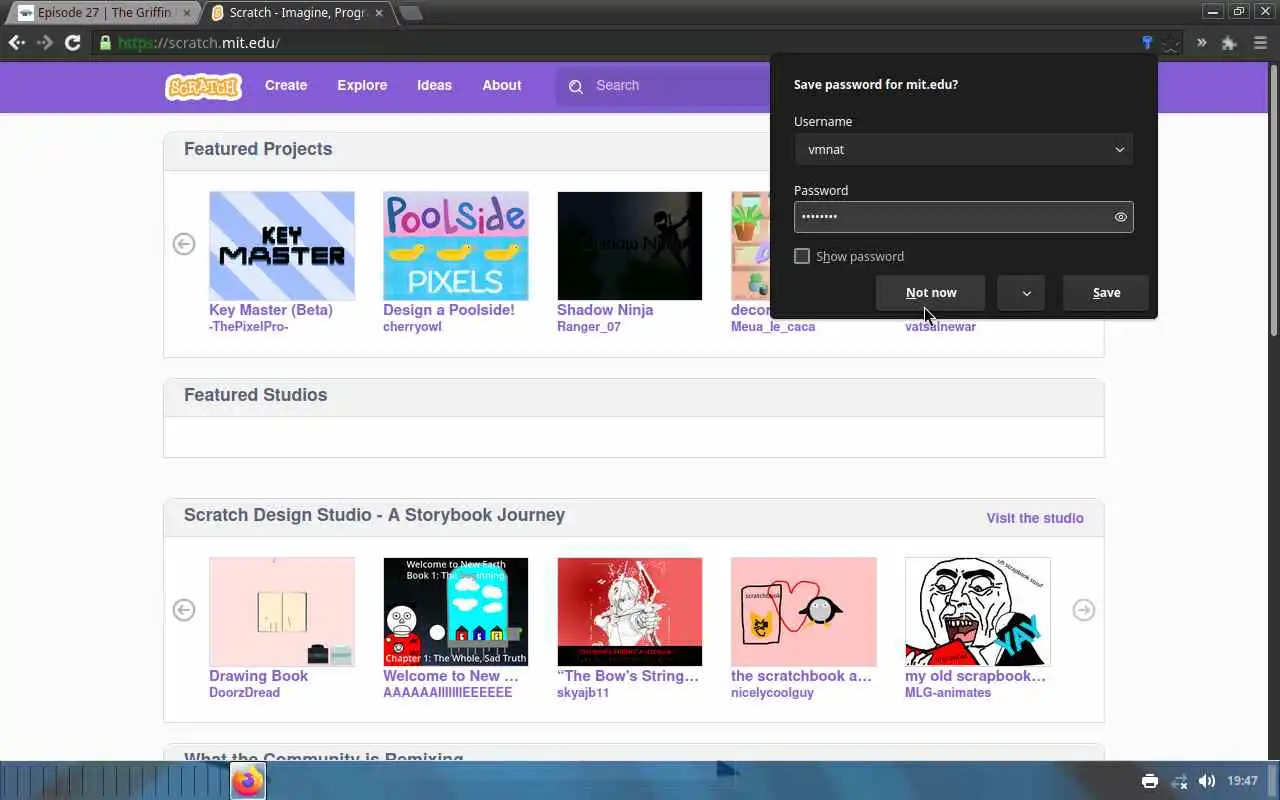Click the browser forward arrow
Screen dimensions: 1280x800
tap(44, 43)
